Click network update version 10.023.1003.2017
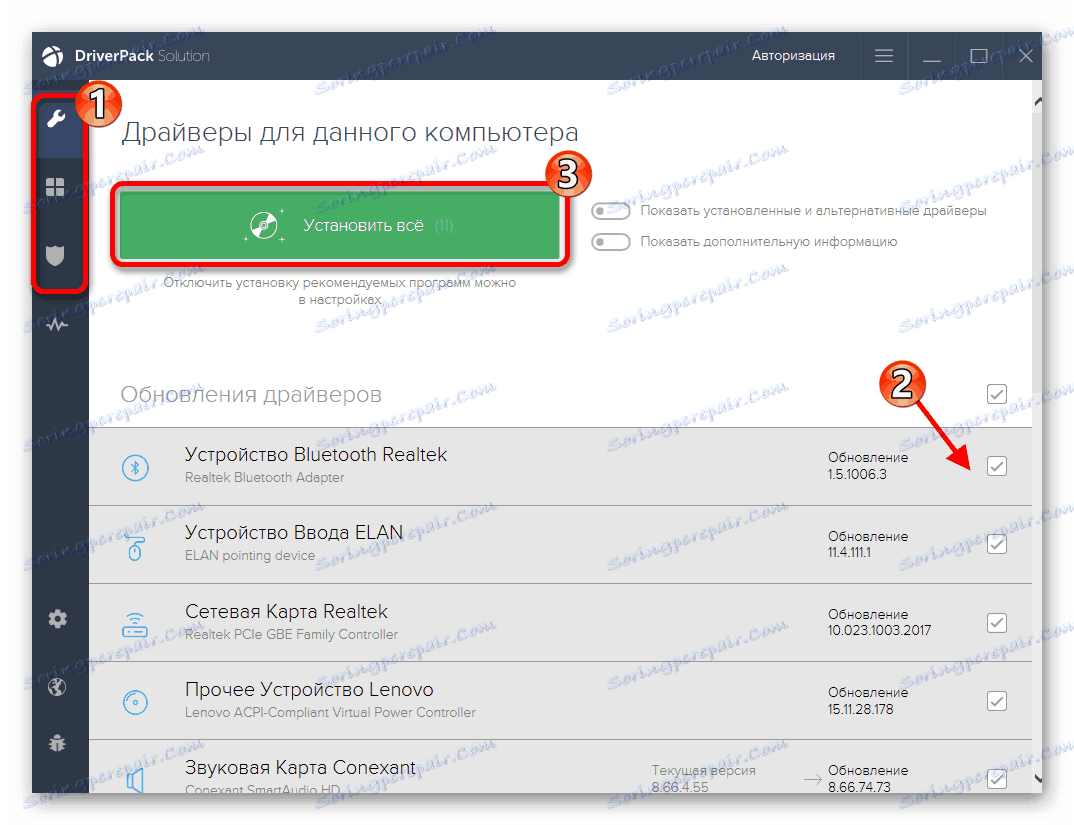 point(879,630)
